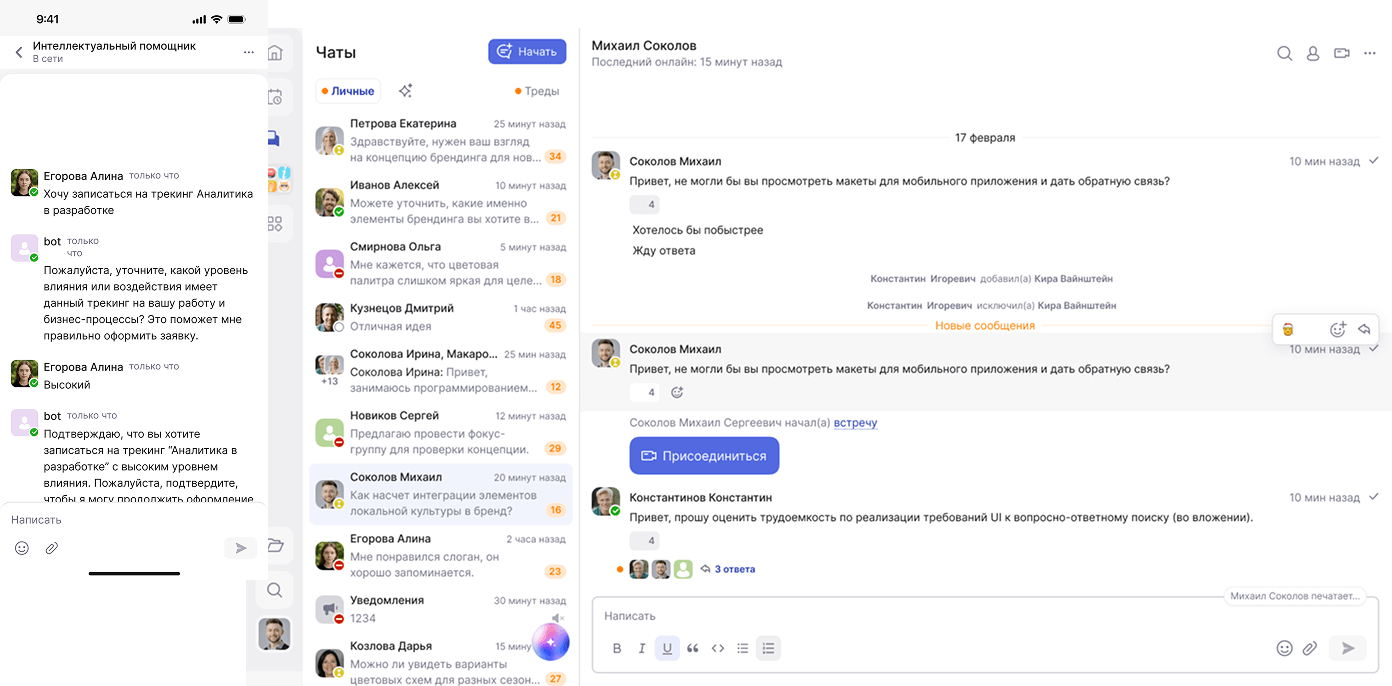Click the Написать field in the main chat

pyautogui.click(x=900, y=616)
